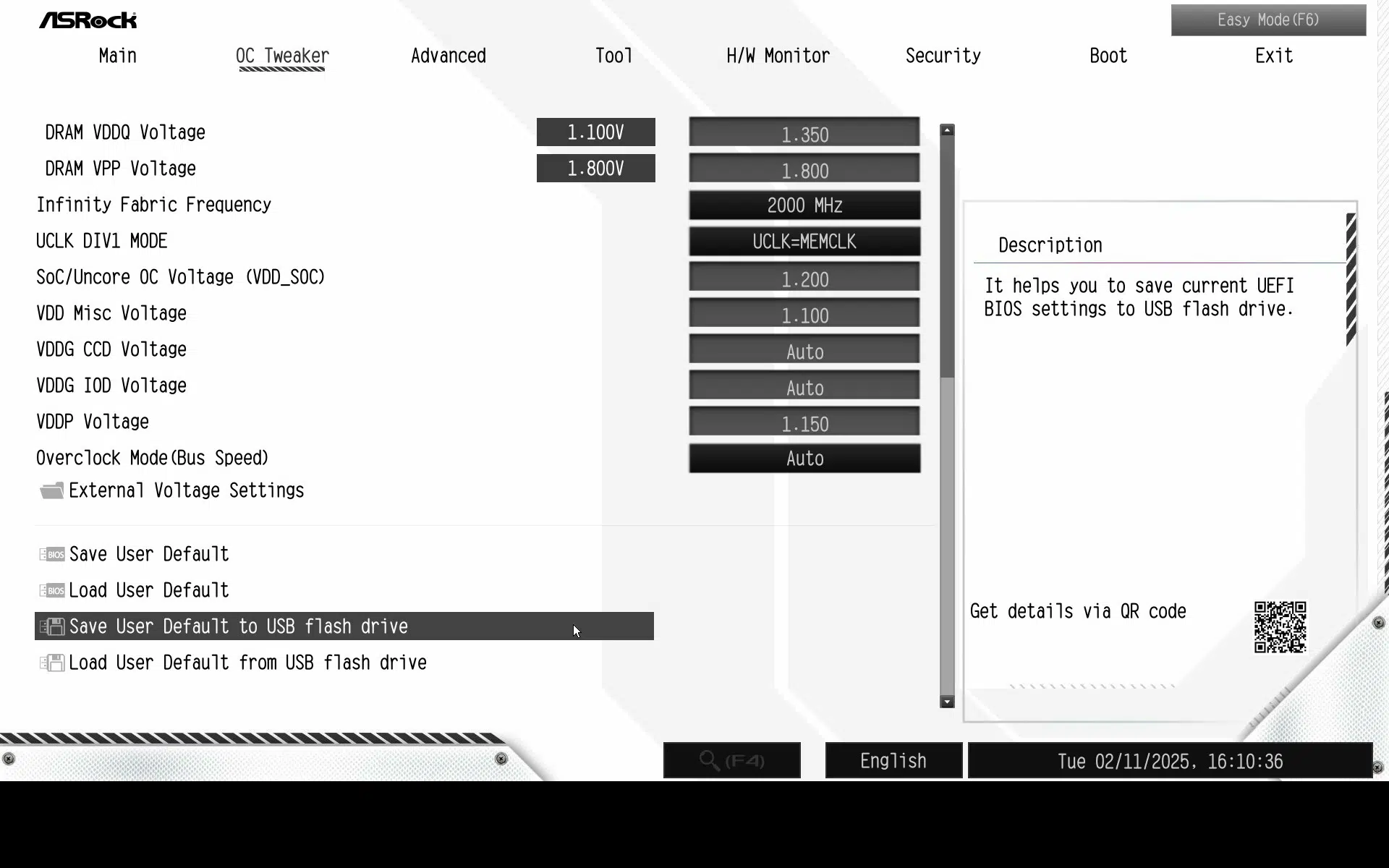Click the Load from USB floppy icon
1389x868 pixels.
point(51,663)
